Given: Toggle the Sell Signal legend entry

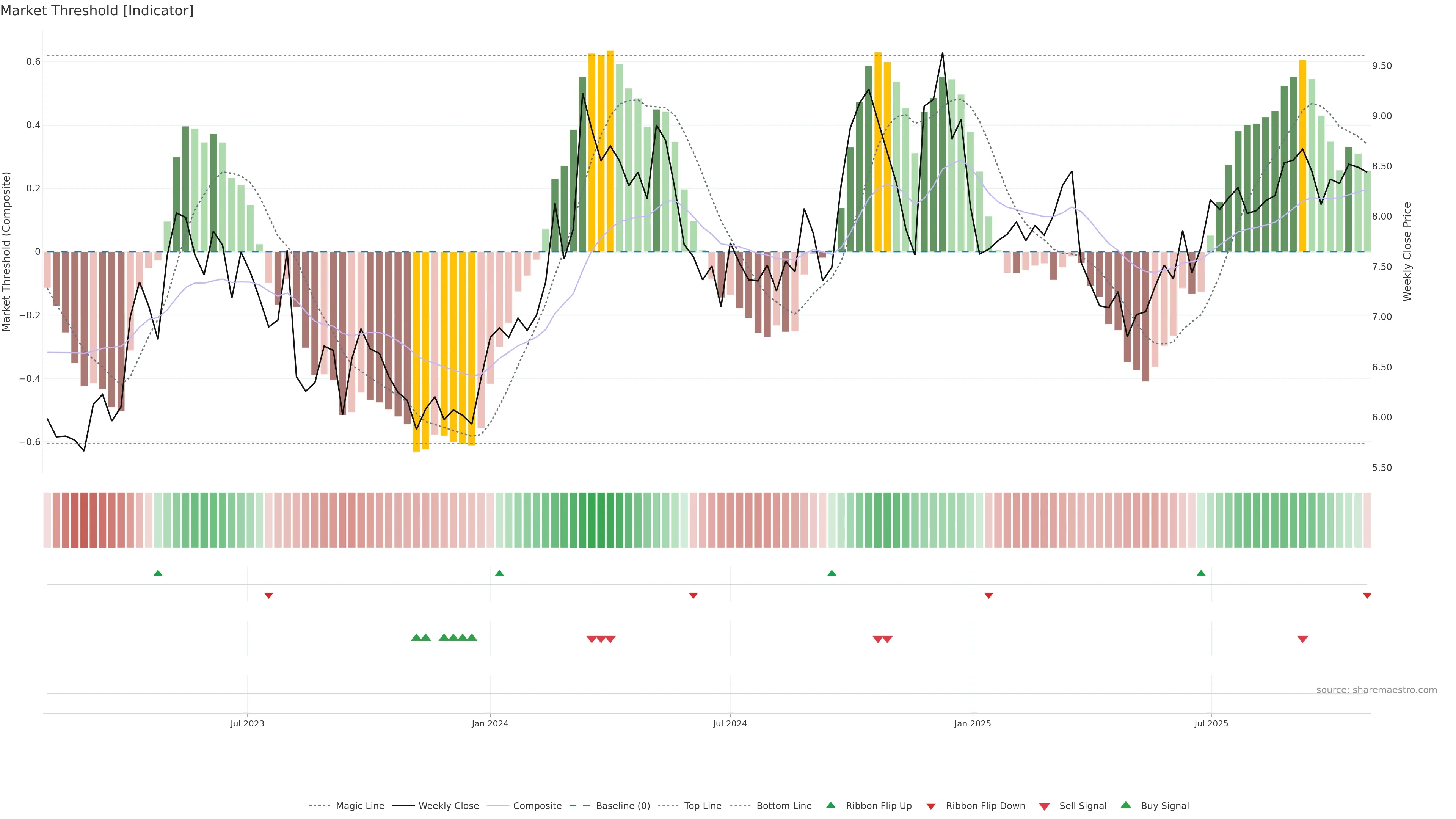Looking at the screenshot, I should pos(1083,806).
